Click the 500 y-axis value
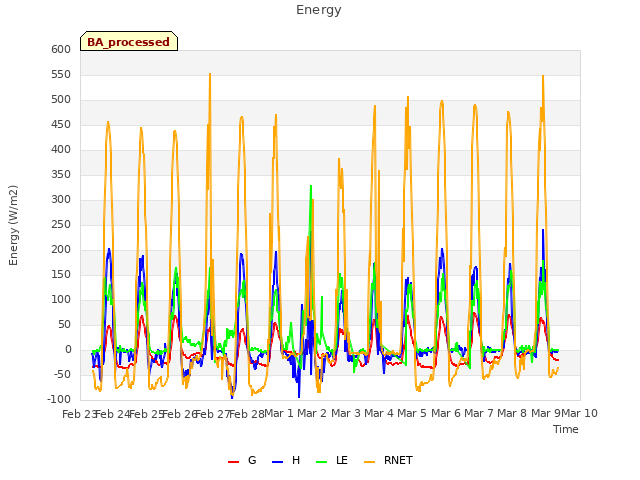 point(61,100)
